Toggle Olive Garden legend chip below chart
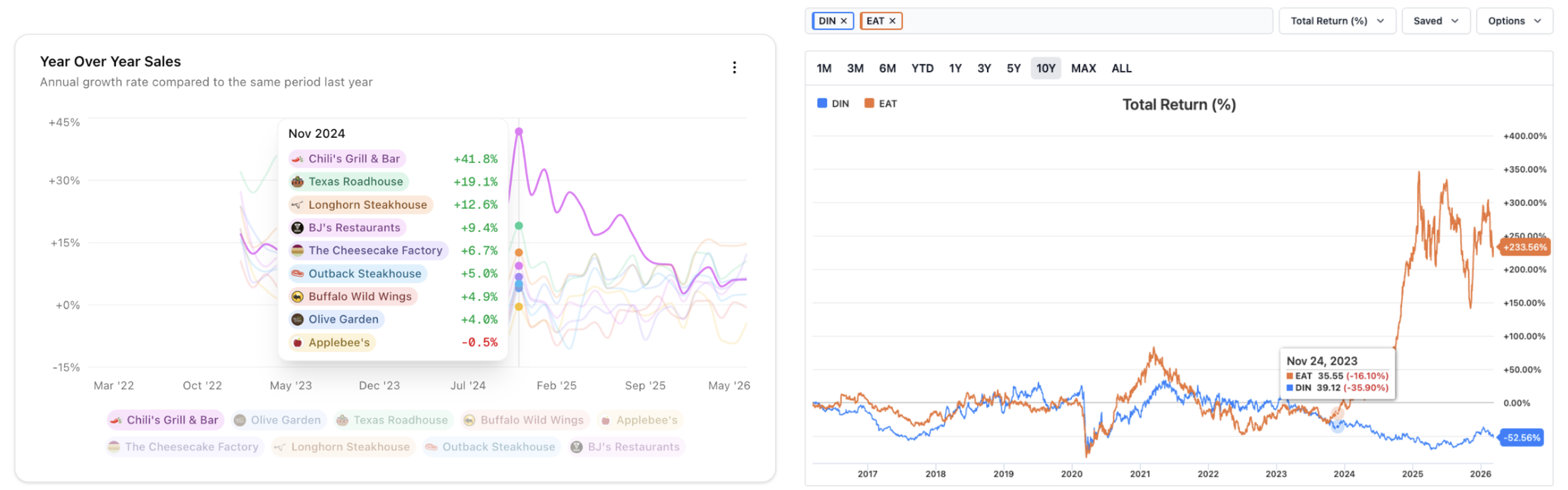Screen dimensions: 1568x490 (x=277, y=420)
